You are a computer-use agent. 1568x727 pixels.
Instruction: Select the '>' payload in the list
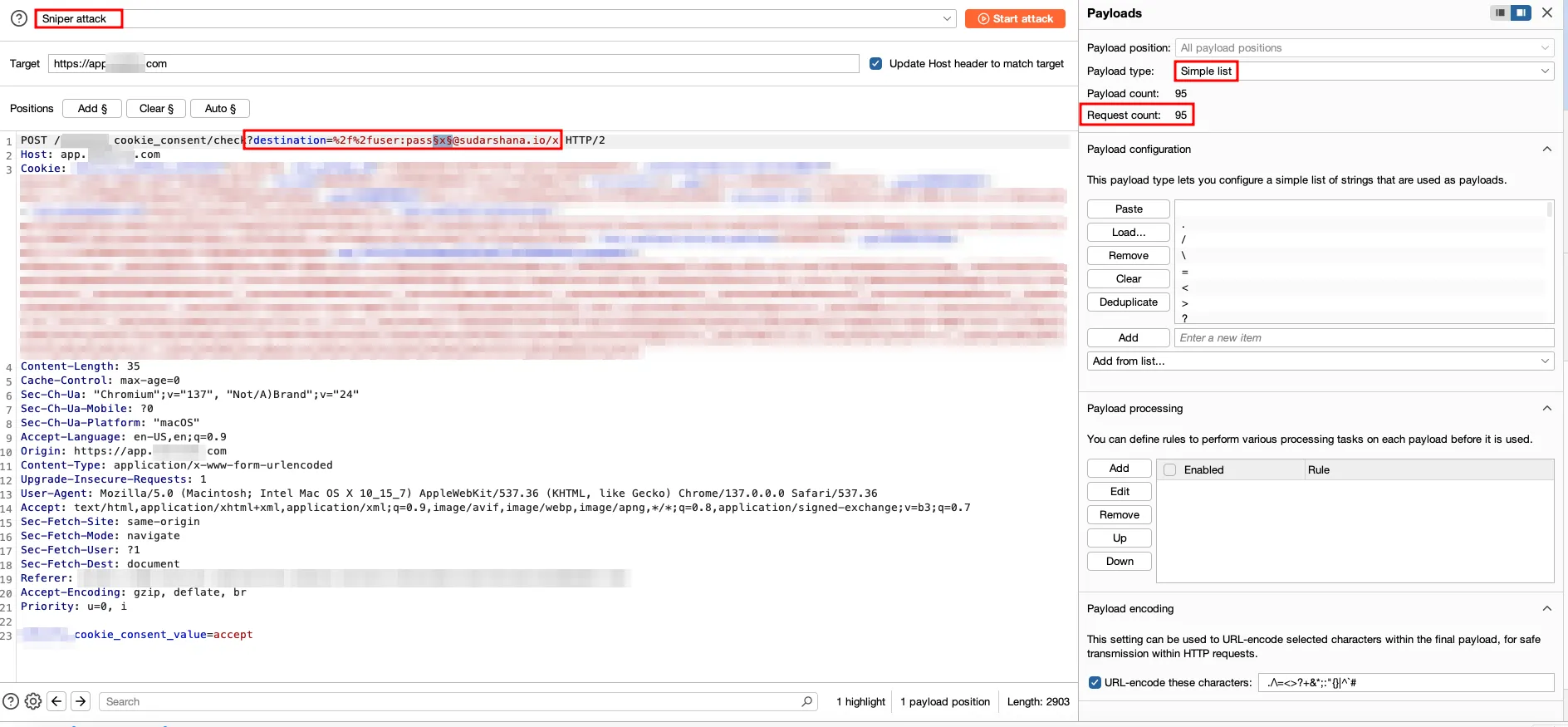[1360, 302]
